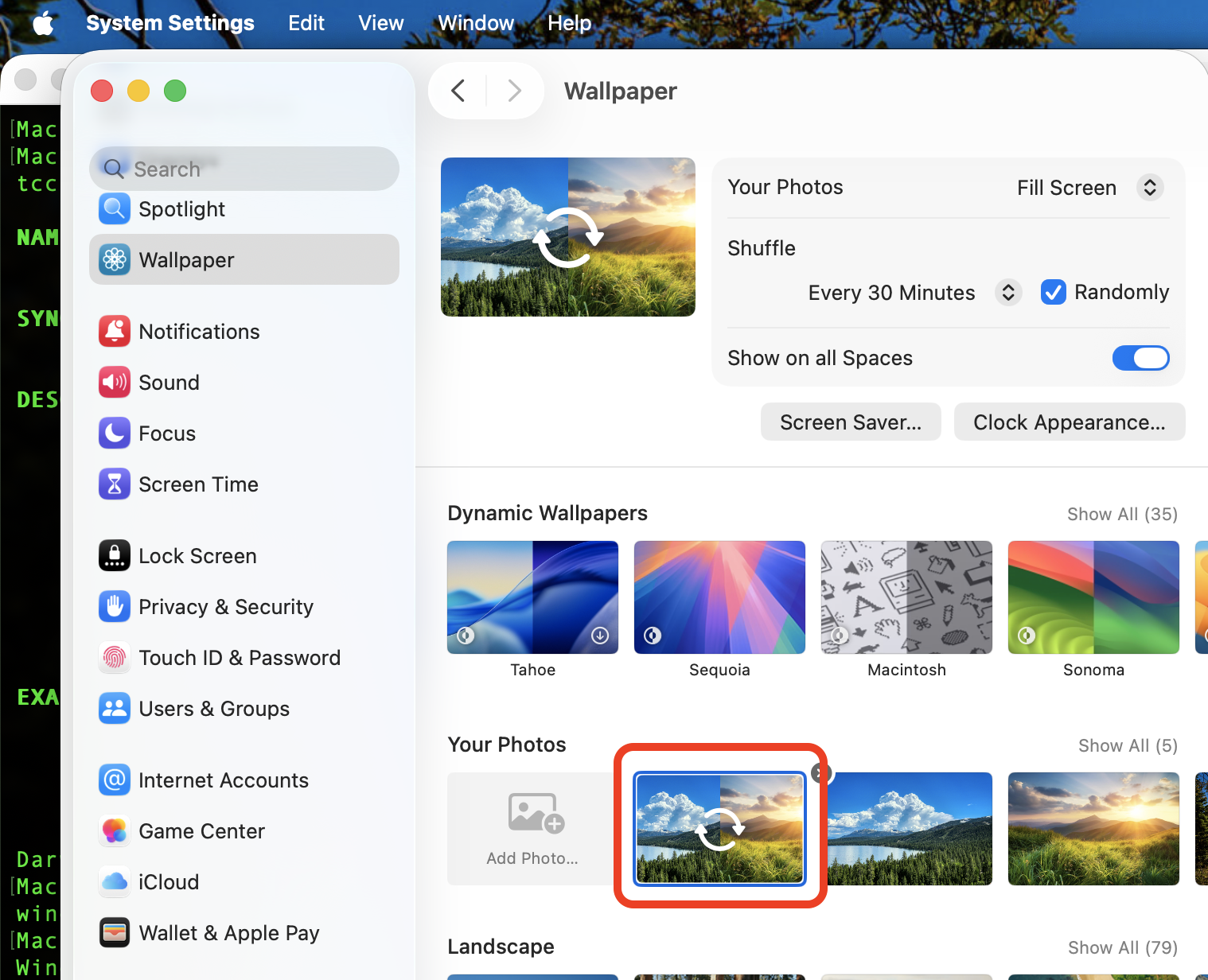The width and height of the screenshot is (1208, 980).
Task: Go to iCloud settings
Action: [x=244, y=882]
